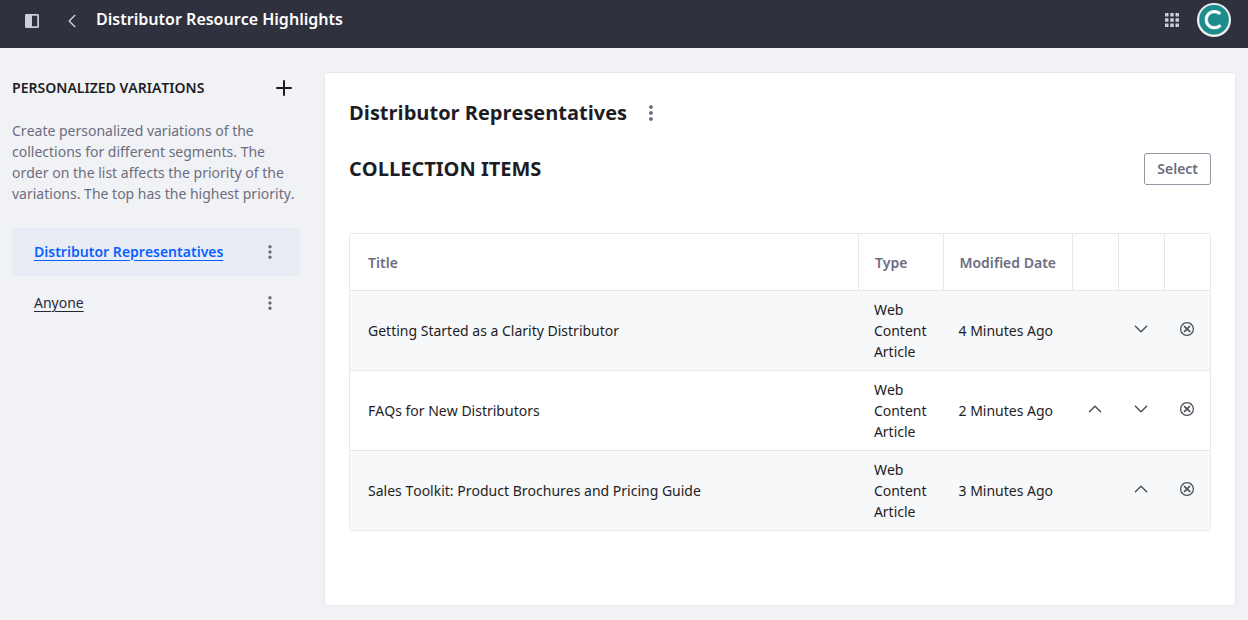Remove FAQs for New Distributors item

1187,409
